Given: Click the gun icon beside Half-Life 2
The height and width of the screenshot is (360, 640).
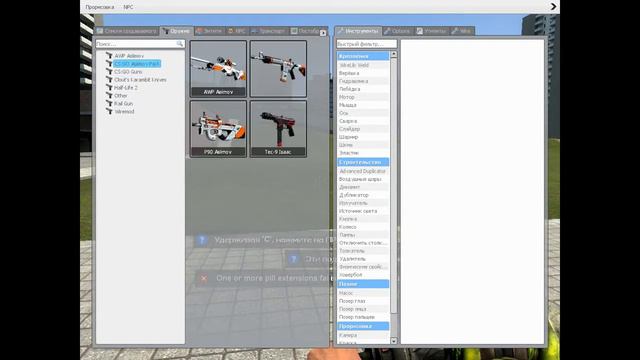Looking at the screenshot, I should [x=109, y=87].
